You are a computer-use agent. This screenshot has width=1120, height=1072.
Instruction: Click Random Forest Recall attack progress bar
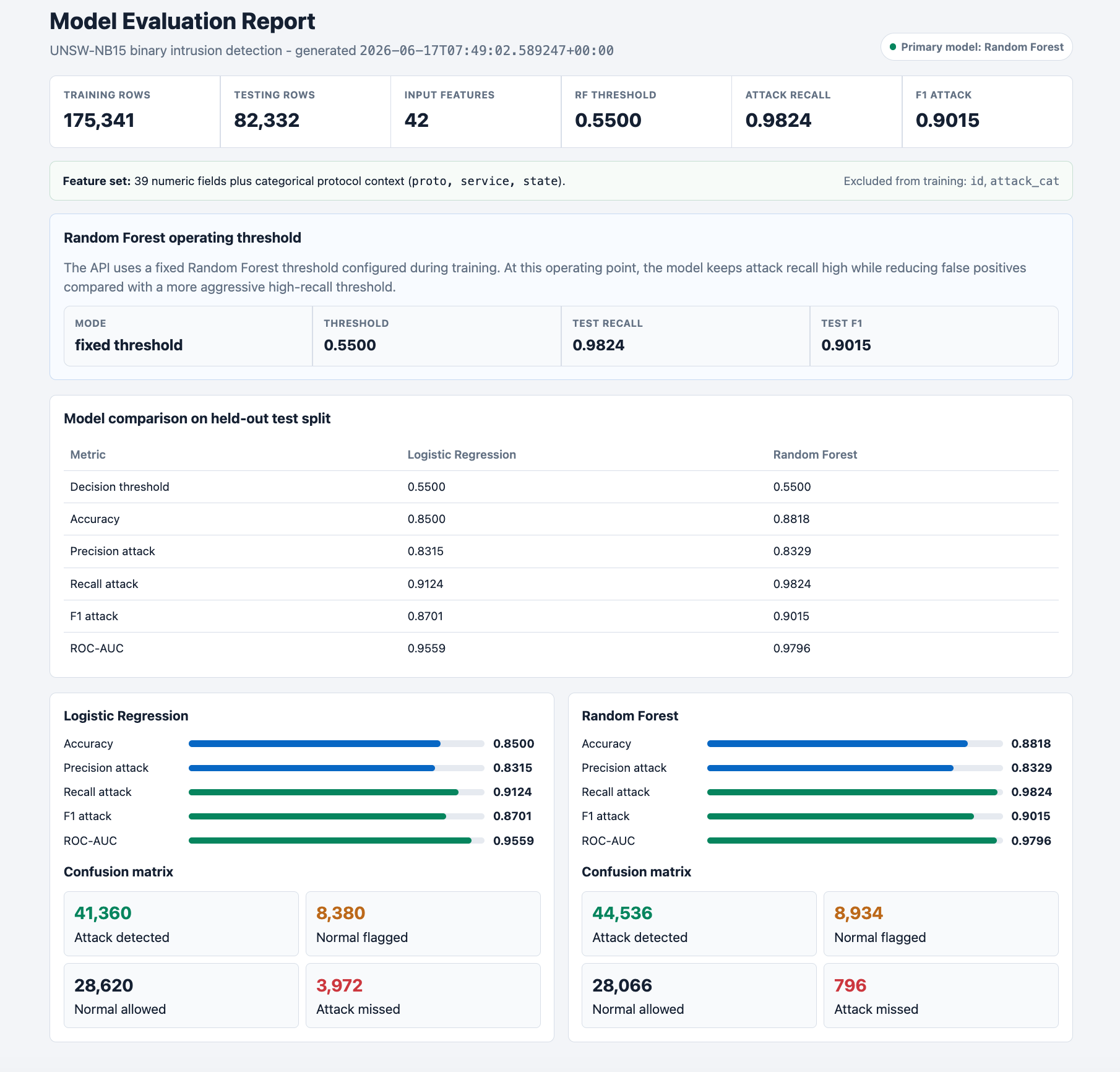coord(855,792)
